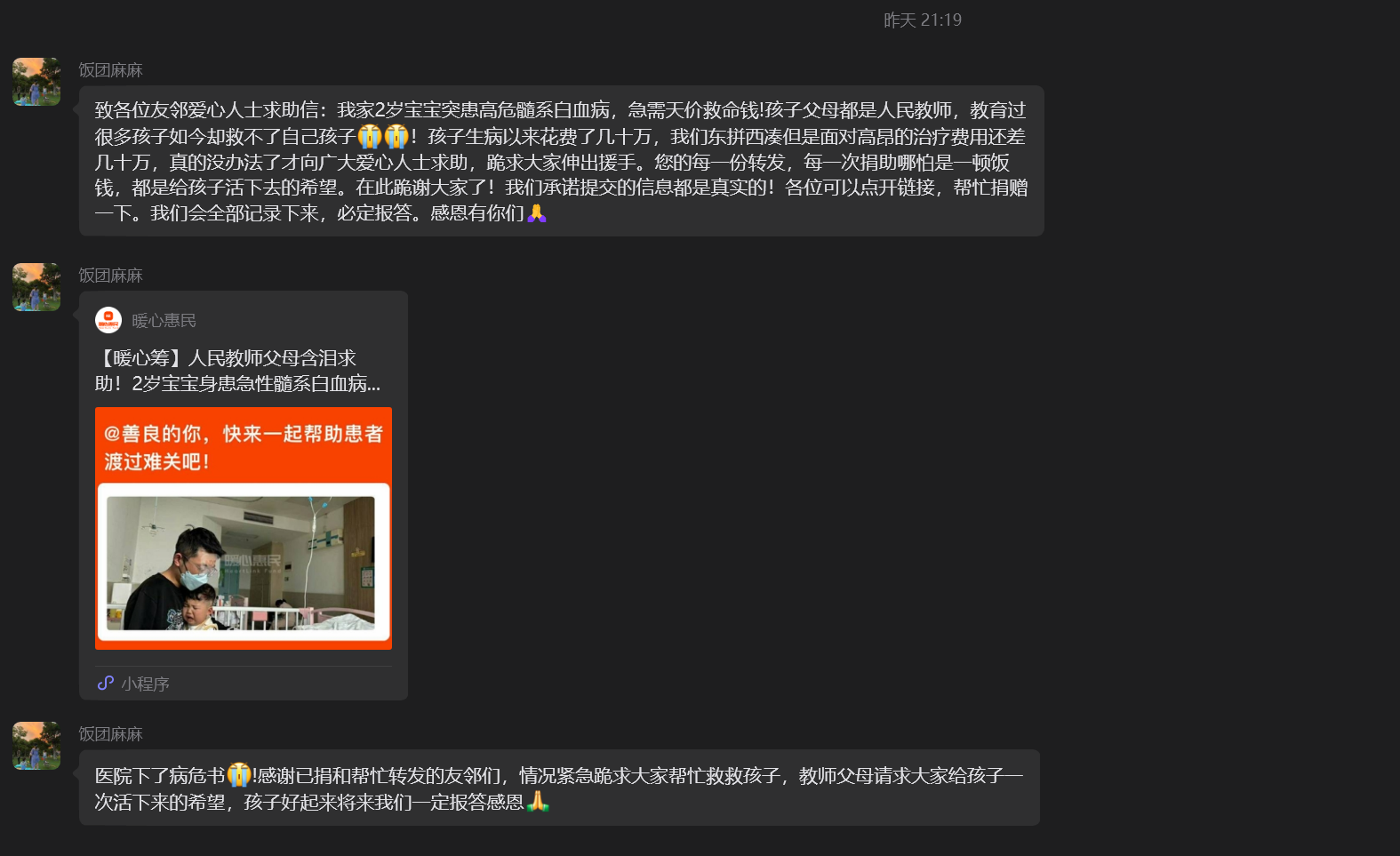Click the praying hands emoji after 一定报答感恩

538,802
